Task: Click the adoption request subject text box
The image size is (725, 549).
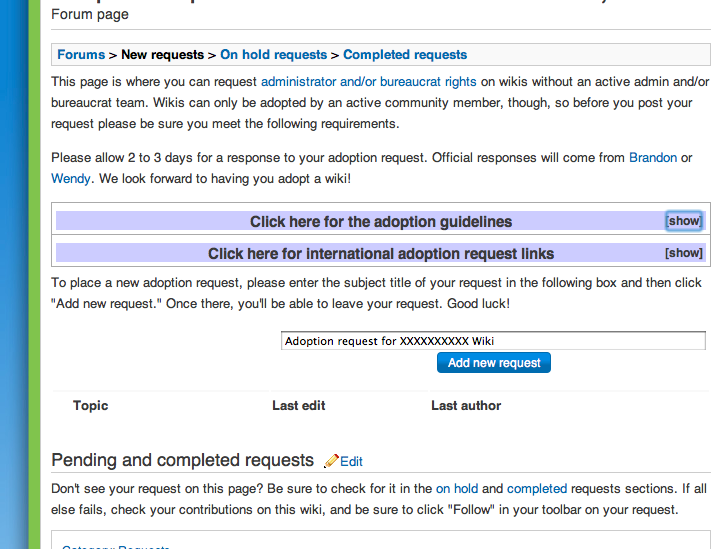Action: coord(493,341)
